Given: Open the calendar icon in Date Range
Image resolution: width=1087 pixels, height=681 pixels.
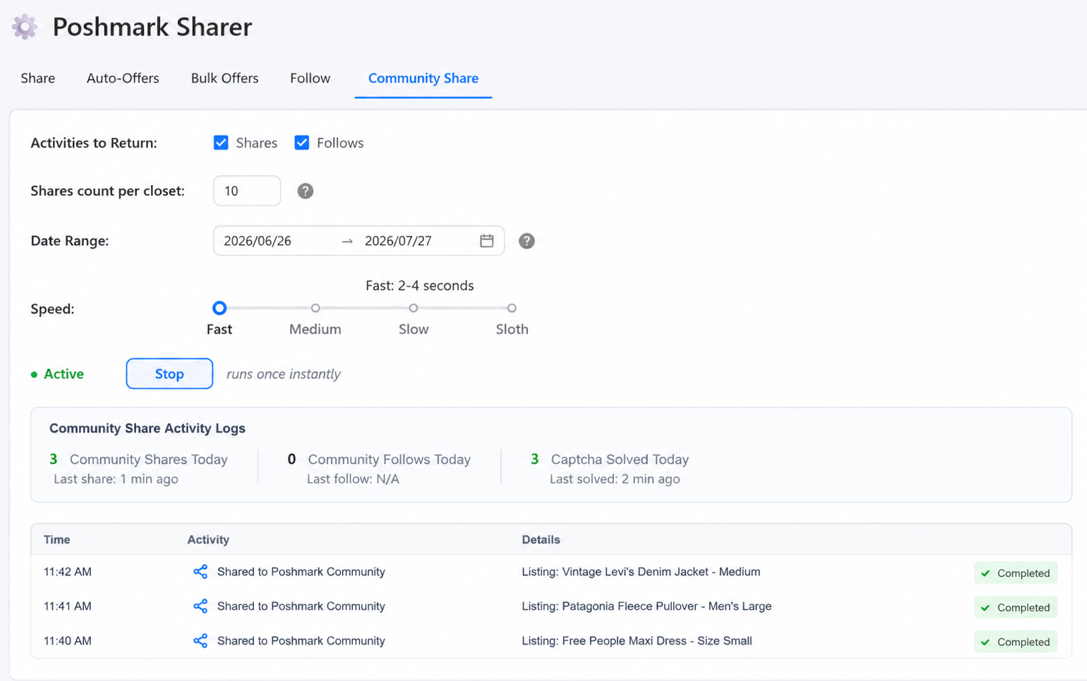Looking at the screenshot, I should [x=487, y=241].
